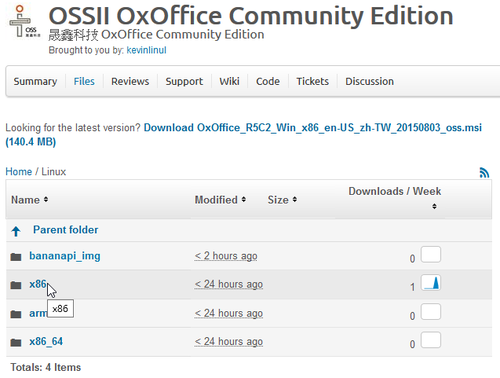Image resolution: width=500 pixels, height=378 pixels.
Task: Navigate to Home breadcrumb link
Action: coord(19,172)
